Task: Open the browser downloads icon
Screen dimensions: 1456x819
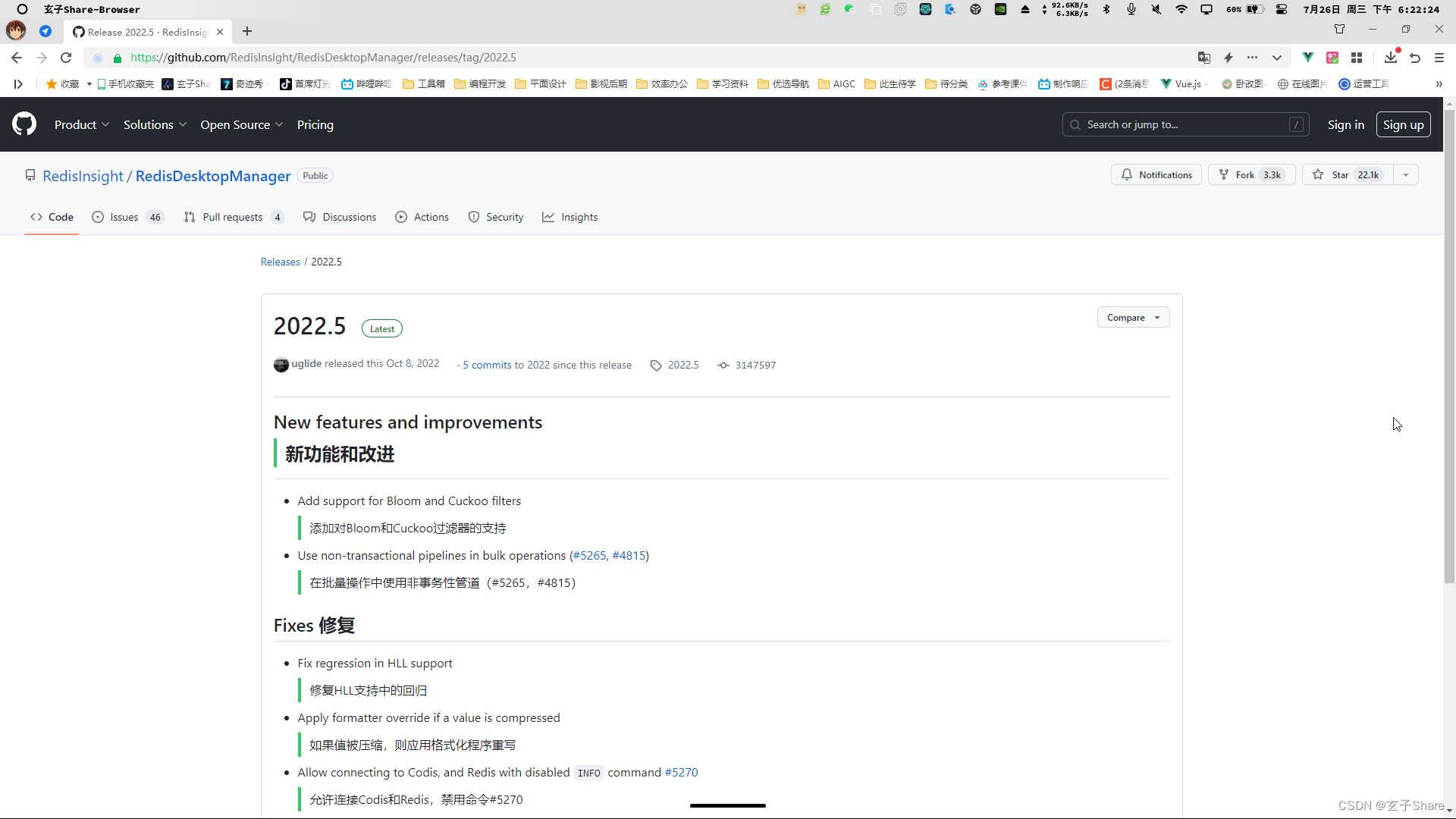Action: click(x=1391, y=58)
